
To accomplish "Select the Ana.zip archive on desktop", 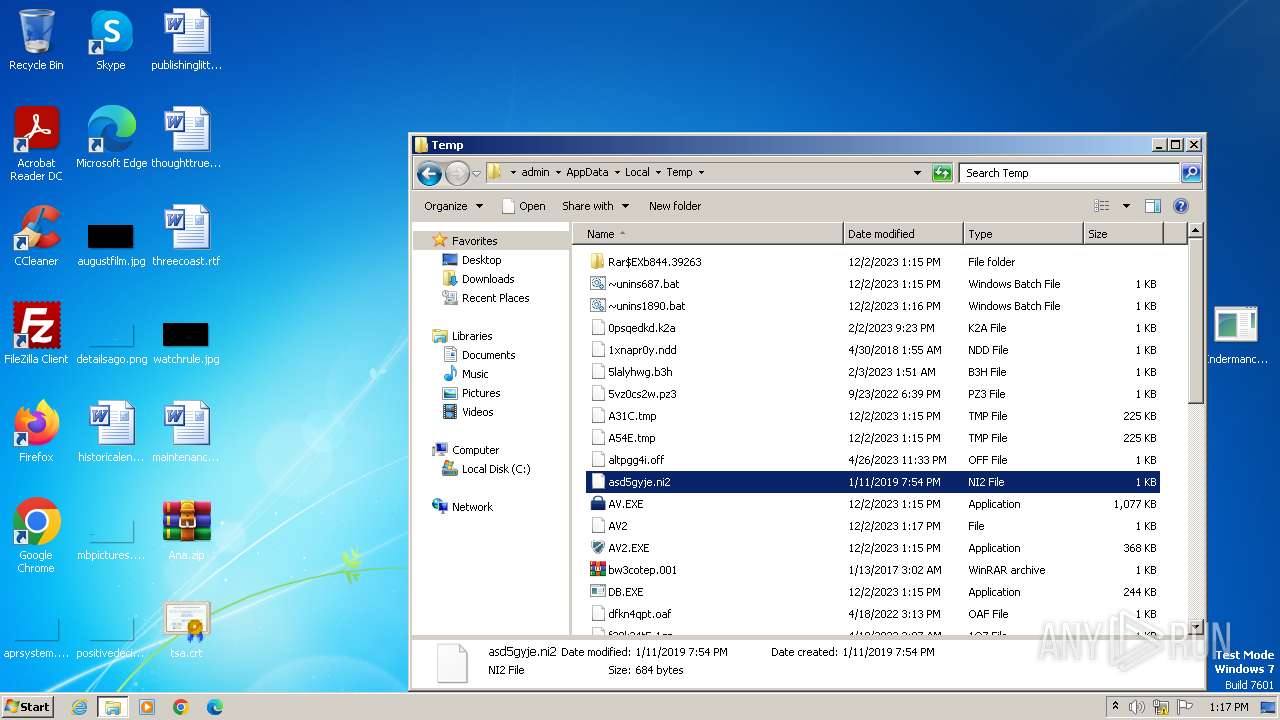I will (186, 530).
